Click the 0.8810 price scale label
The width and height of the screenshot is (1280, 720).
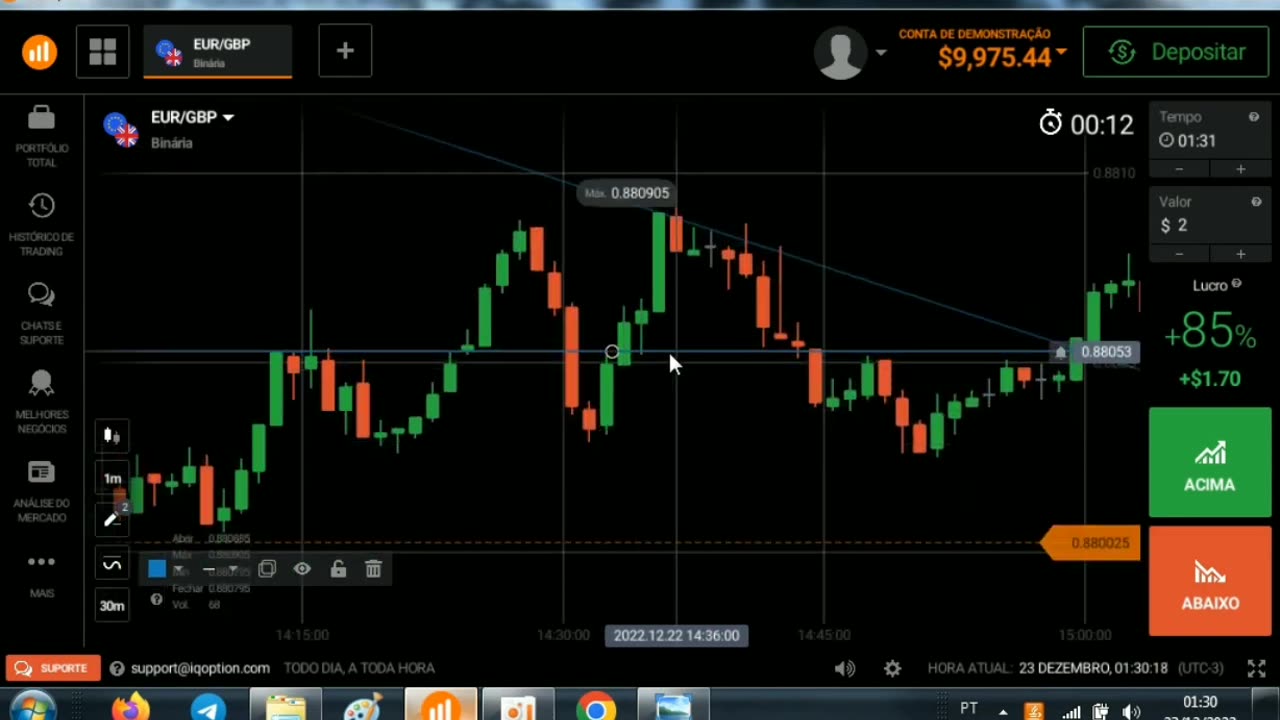[x=1113, y=173]
